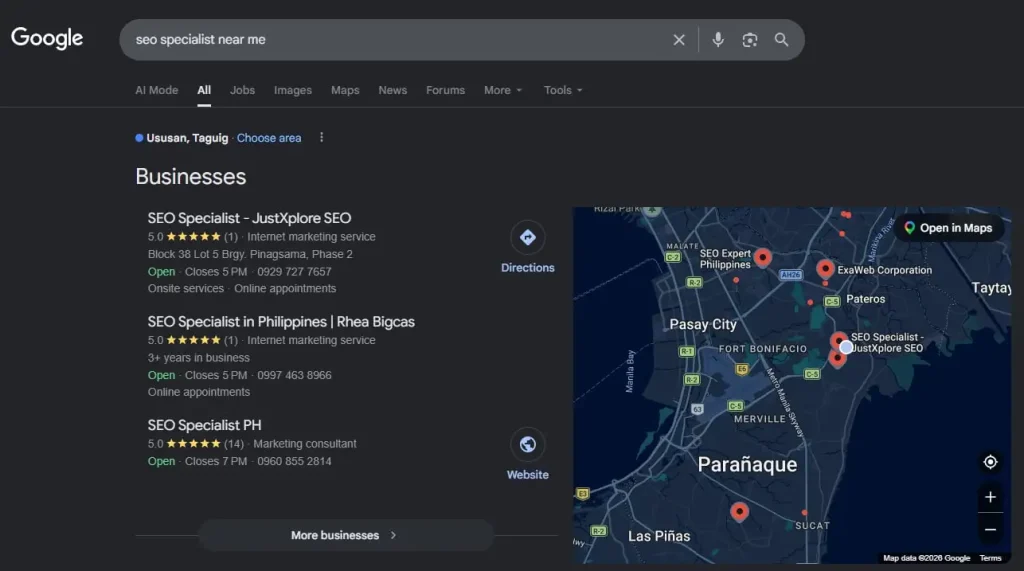The width and height of the screenshot is (1024, 571).
Task: Go to the Maps tab
Action: coord(345,90)
